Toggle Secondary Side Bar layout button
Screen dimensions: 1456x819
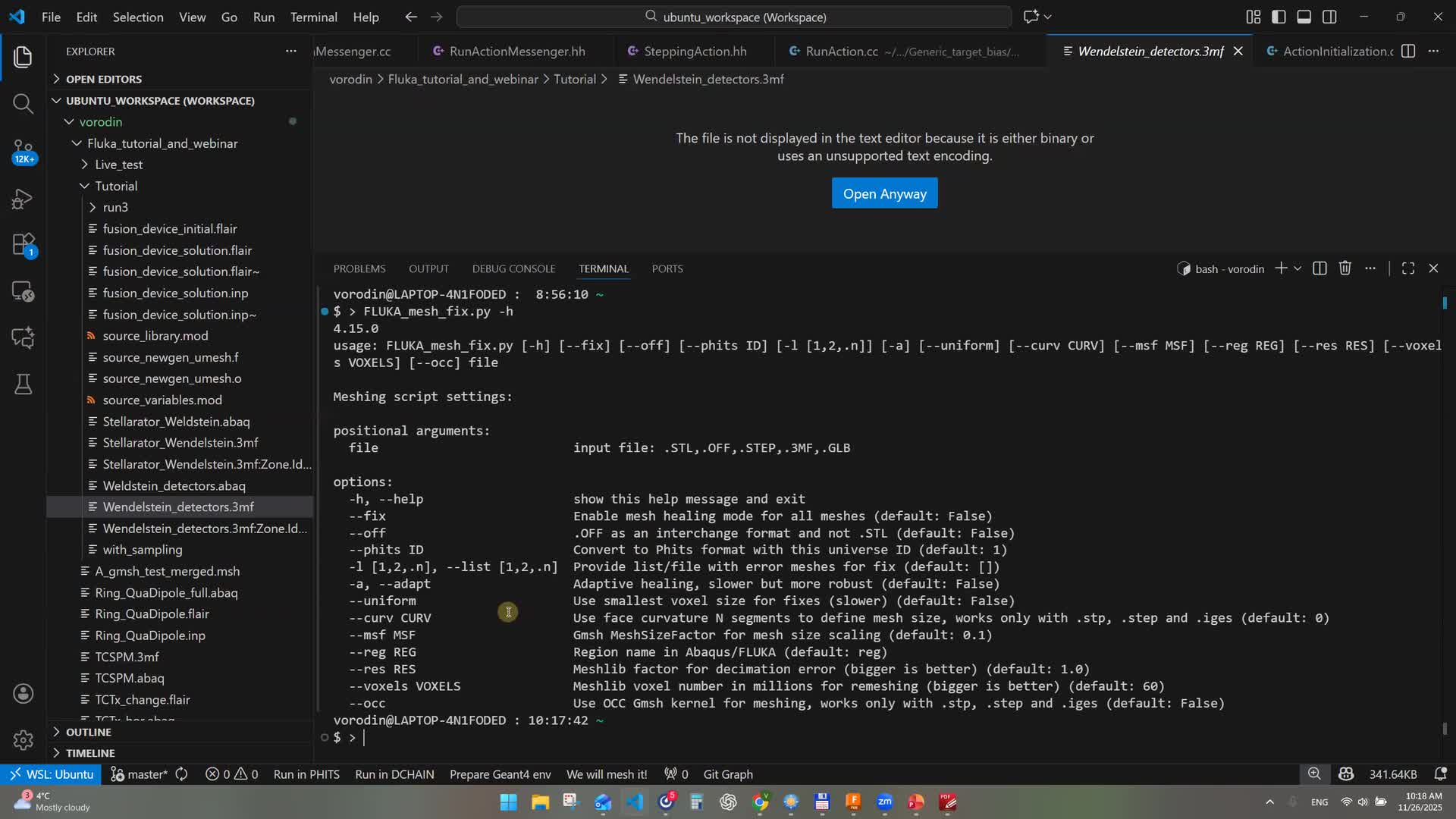[1329, 17]
